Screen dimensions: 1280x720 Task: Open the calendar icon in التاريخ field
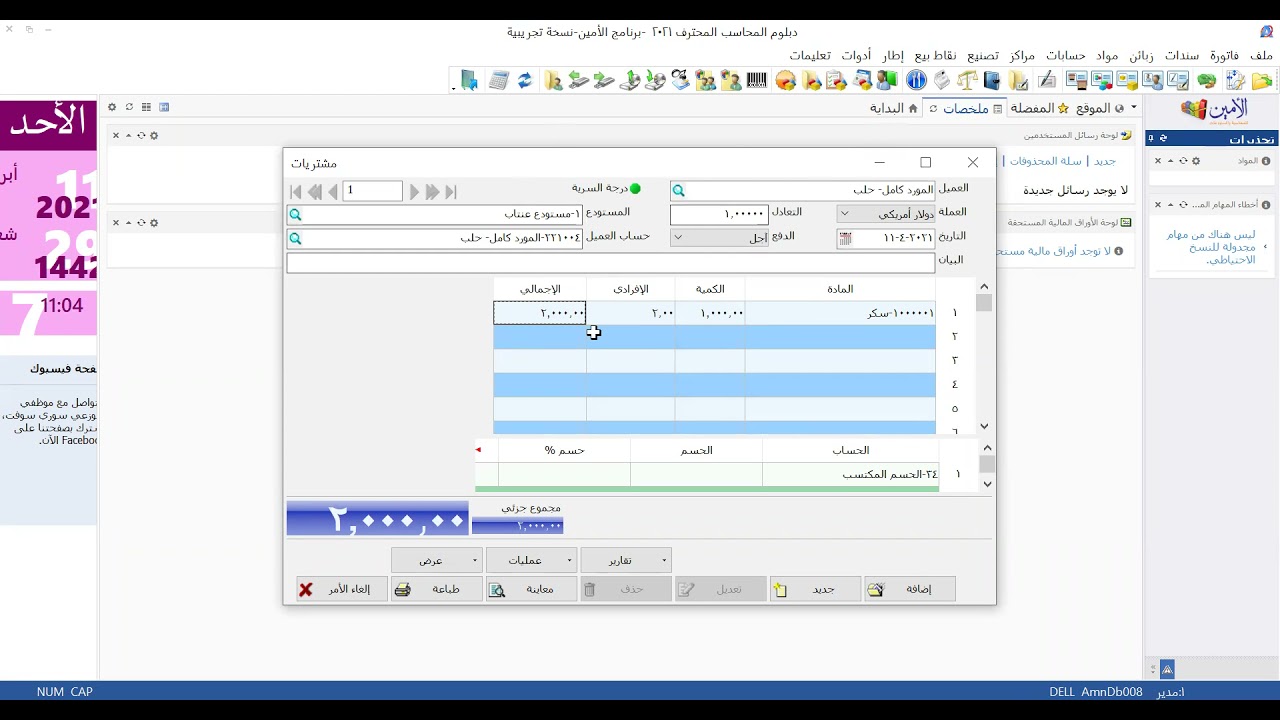(845, 238)
